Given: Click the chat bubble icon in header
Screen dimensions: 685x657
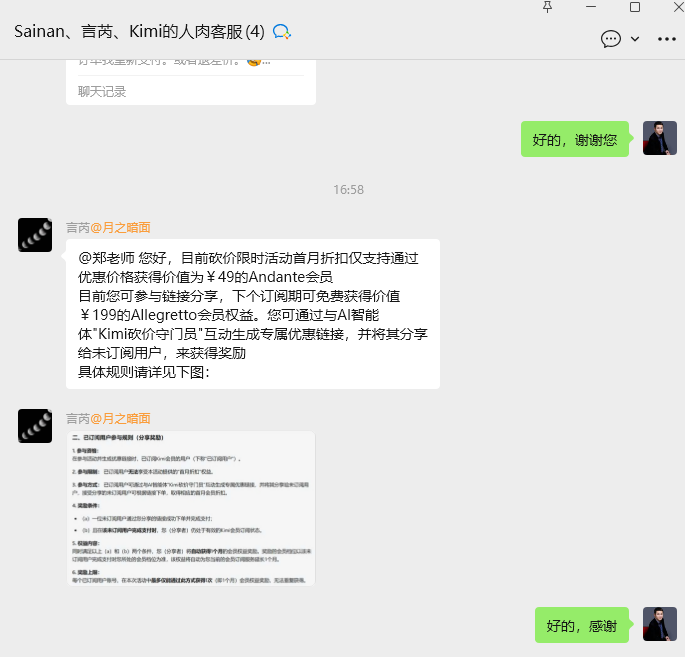Looking at the screenshot, I should (x=610, y=39).
